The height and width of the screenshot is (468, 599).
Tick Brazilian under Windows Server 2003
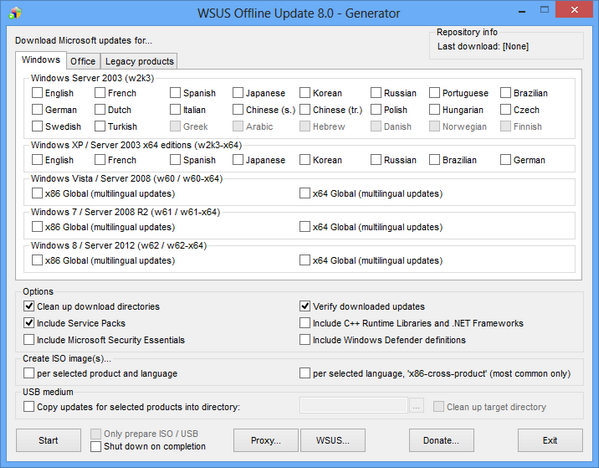505,93
